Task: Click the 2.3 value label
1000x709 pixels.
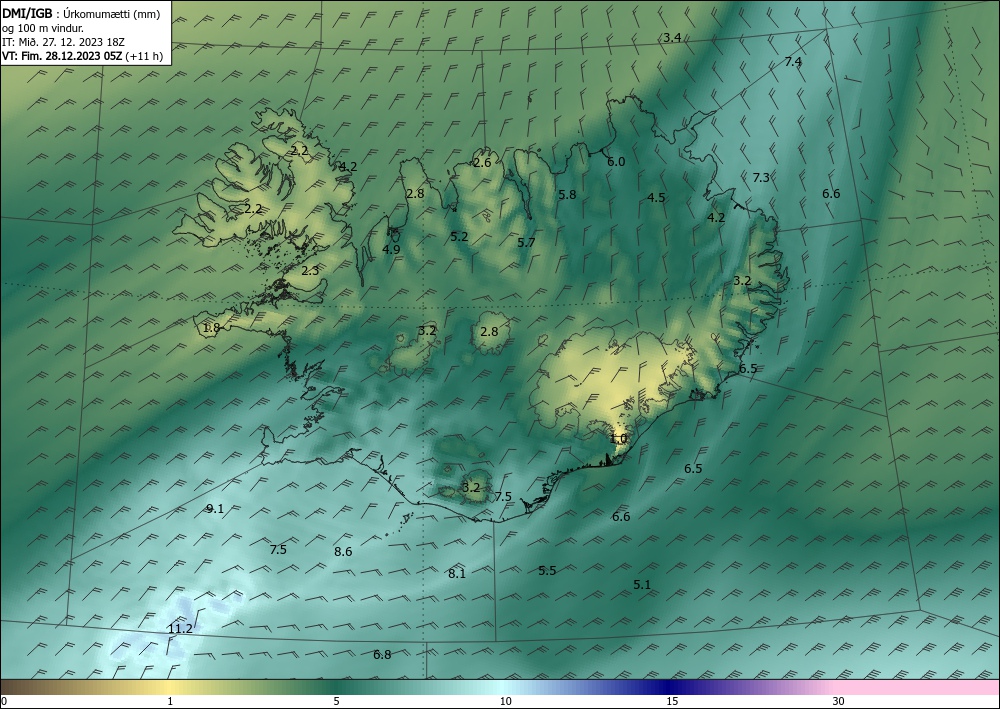Action: 310,270
